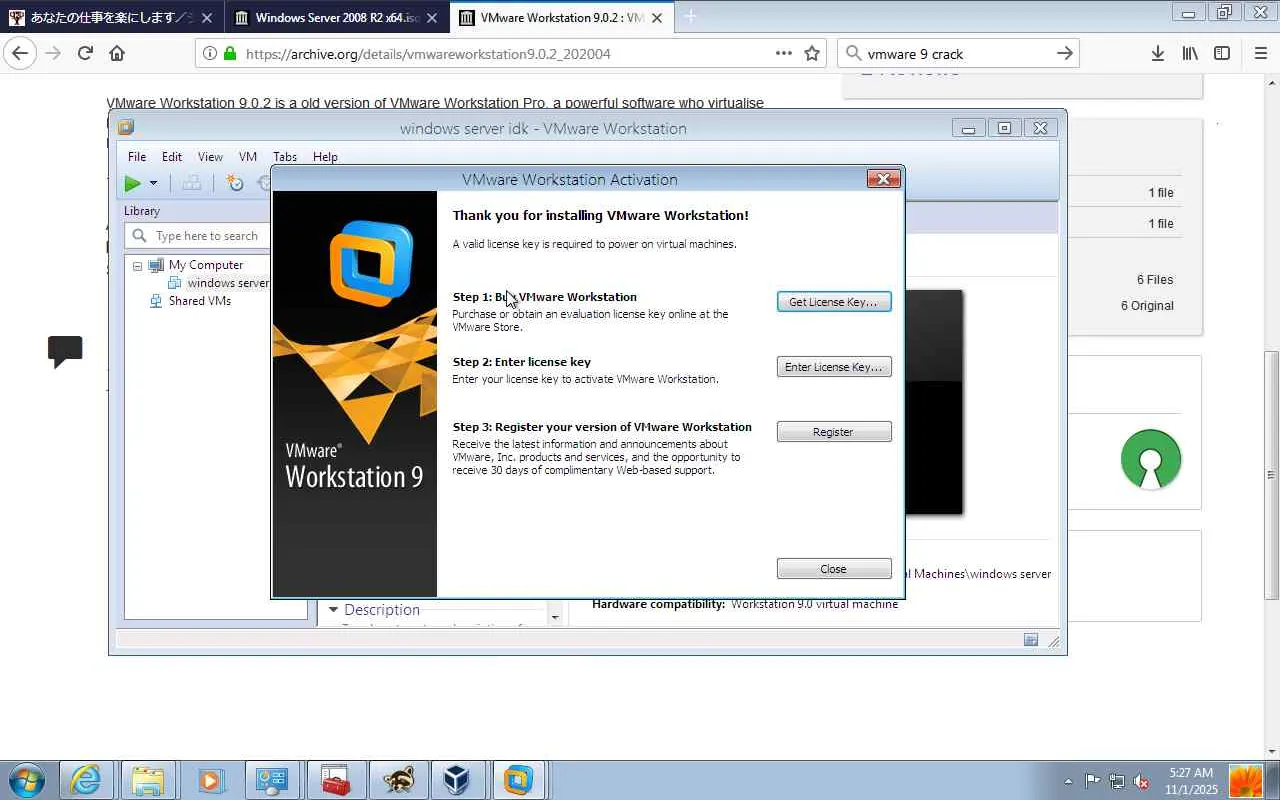The height and width of the screenshot is (800, 1280).
Task: Click the black speech bubble feedback icon
Action: (65, 351)
